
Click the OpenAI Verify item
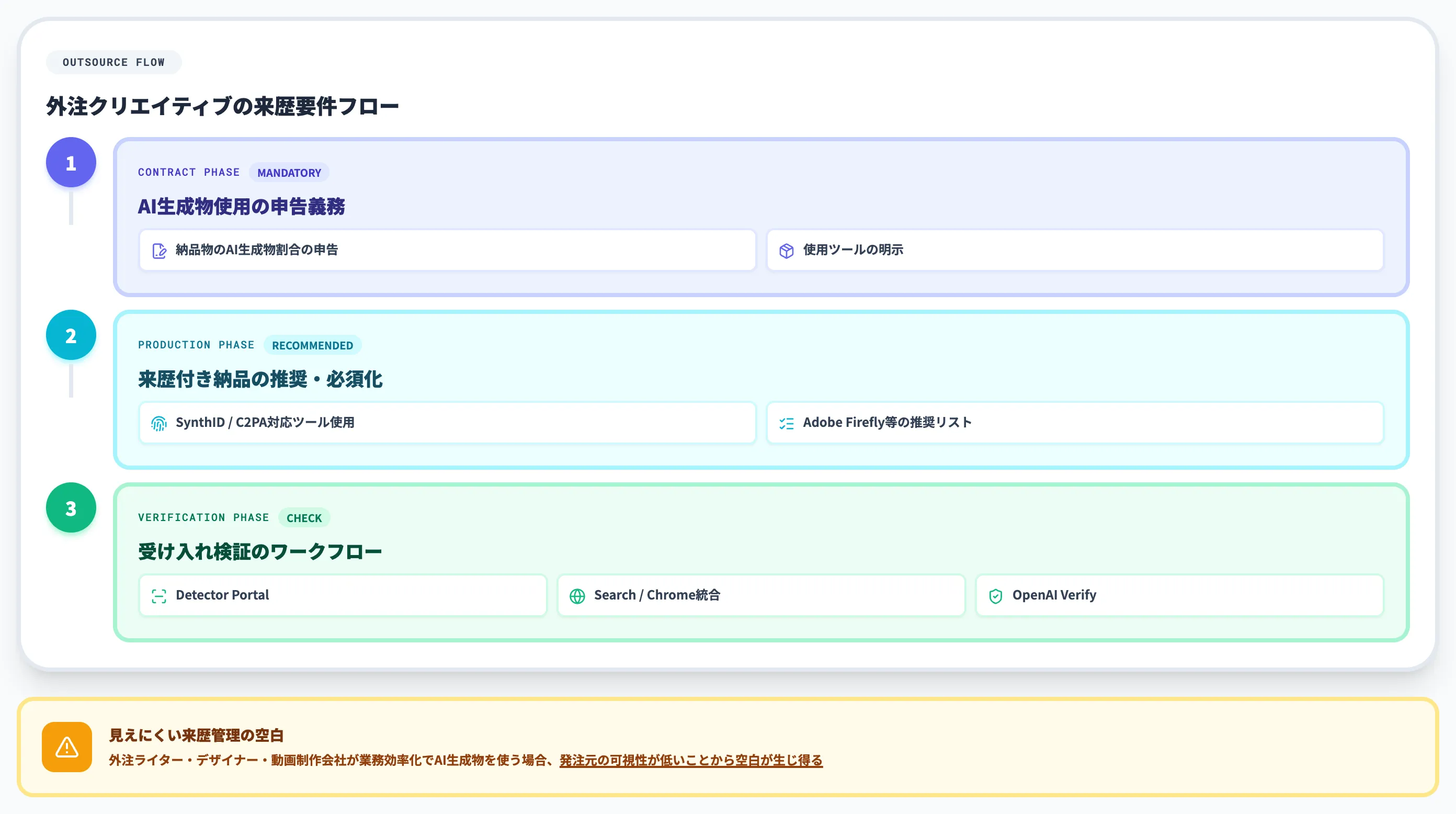[x=1179, y=595]
